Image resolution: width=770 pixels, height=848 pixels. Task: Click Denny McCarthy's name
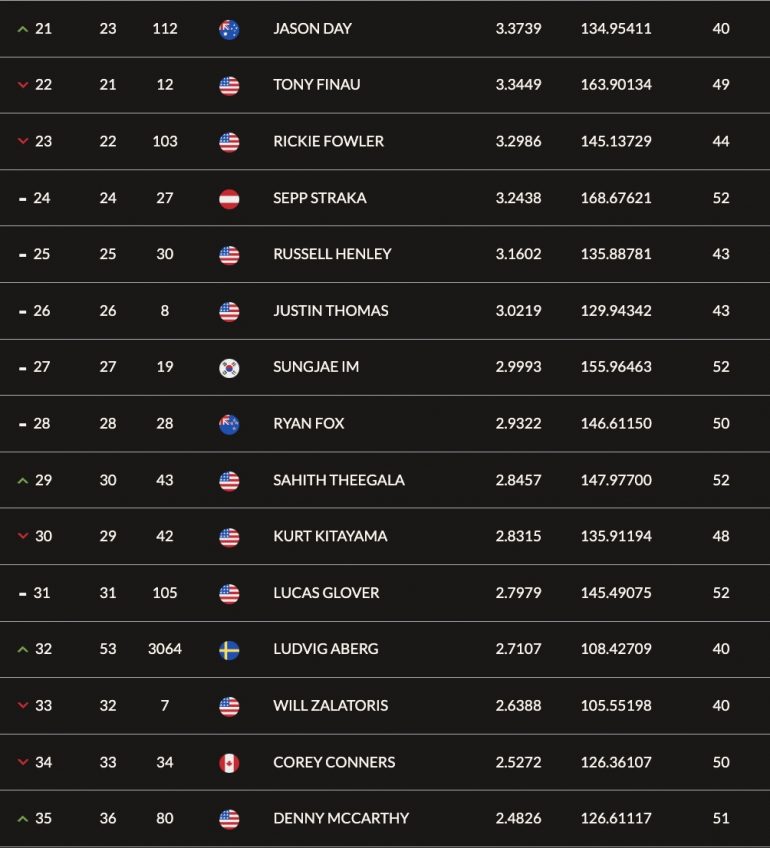[x=341, y=818]
